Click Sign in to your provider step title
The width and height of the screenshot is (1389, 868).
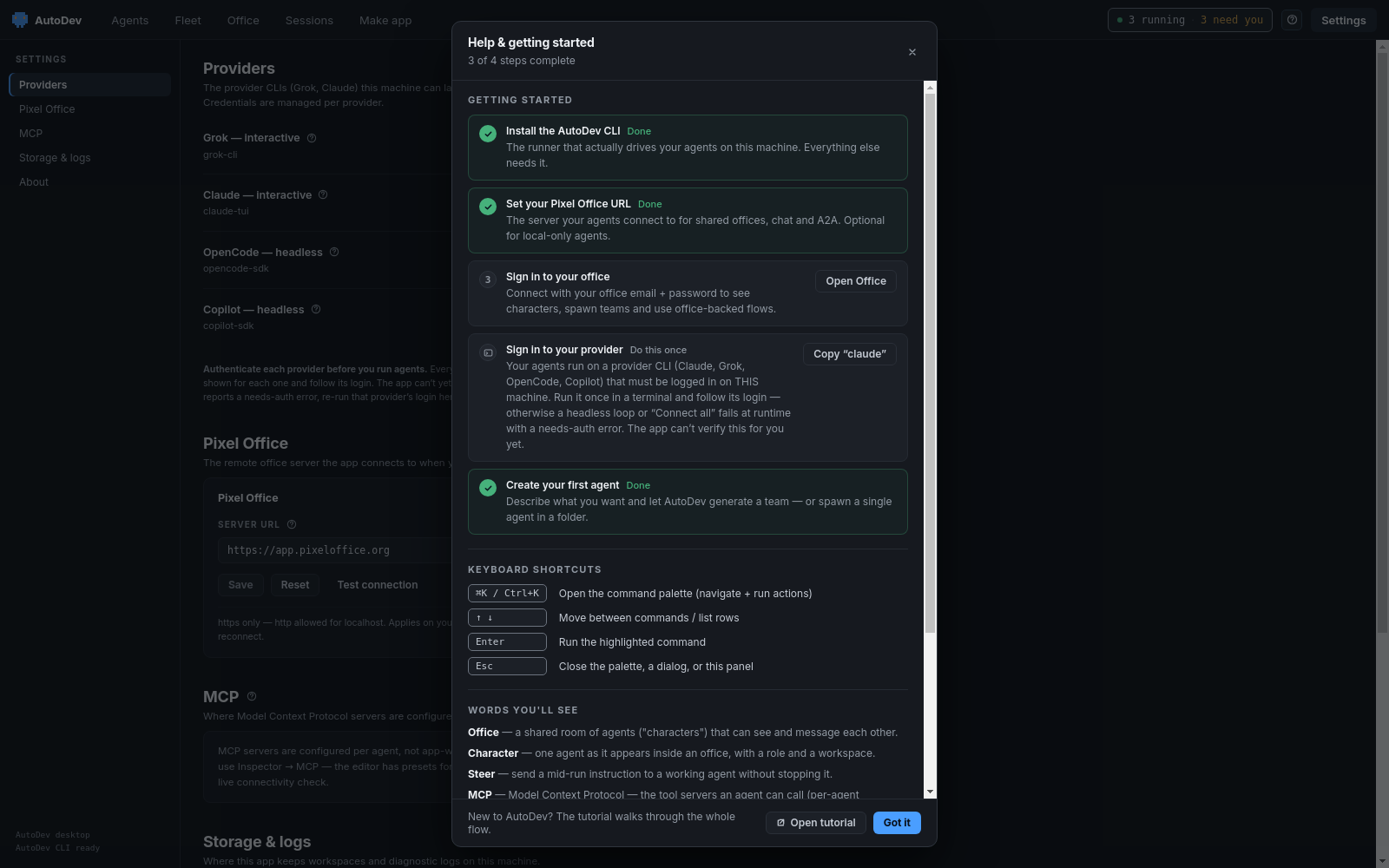pos(564,350)
